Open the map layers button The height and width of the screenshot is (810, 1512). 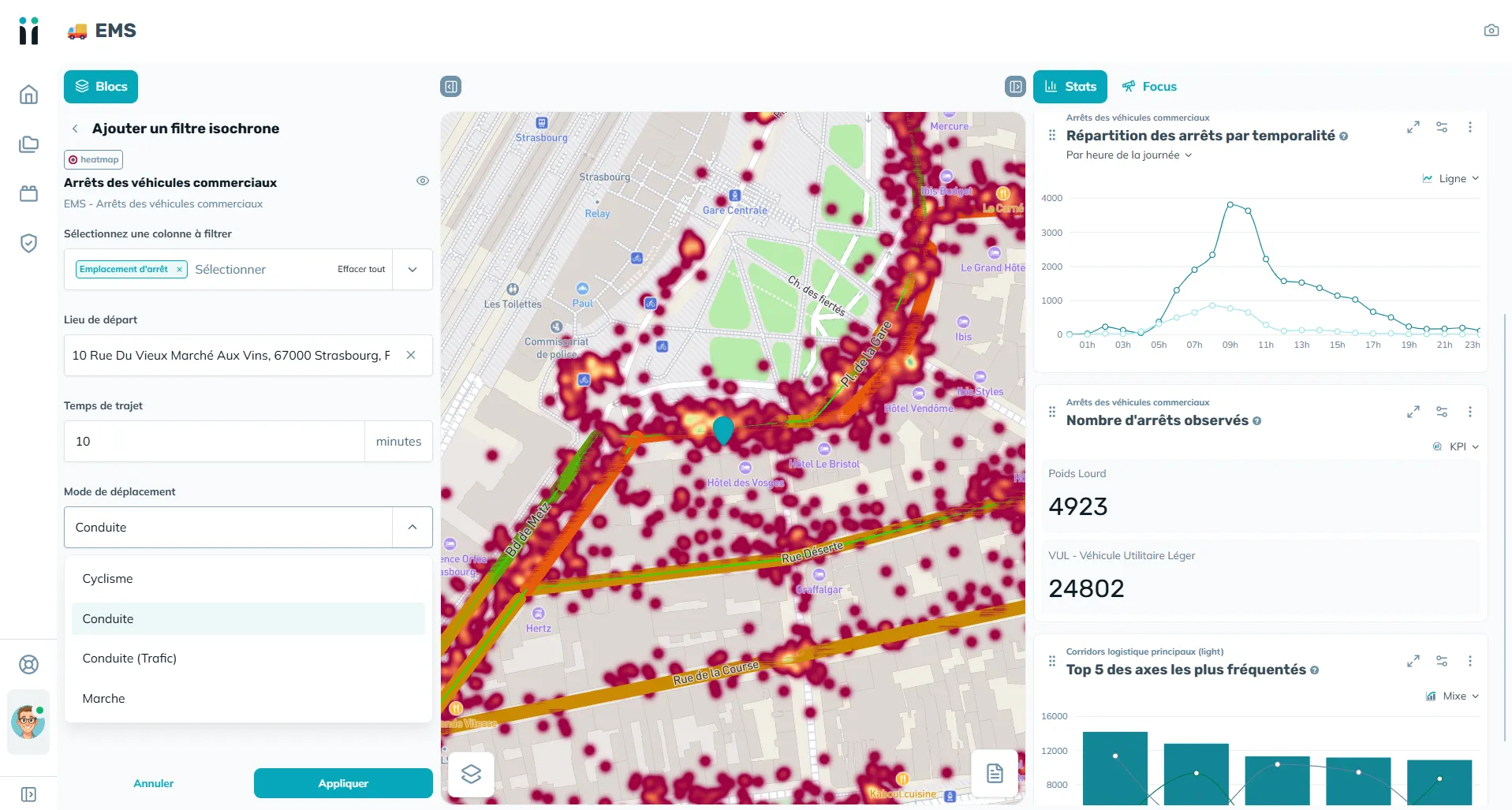coord(471,774)
